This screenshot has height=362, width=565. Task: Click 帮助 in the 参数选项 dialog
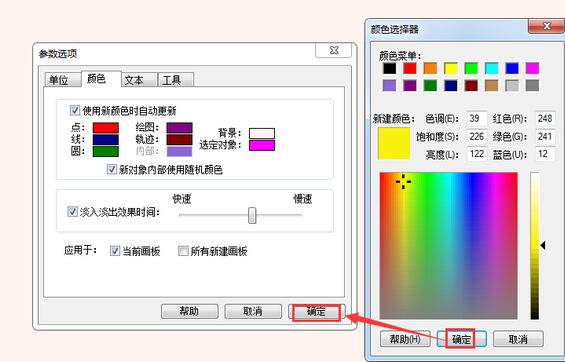point(190,311)
